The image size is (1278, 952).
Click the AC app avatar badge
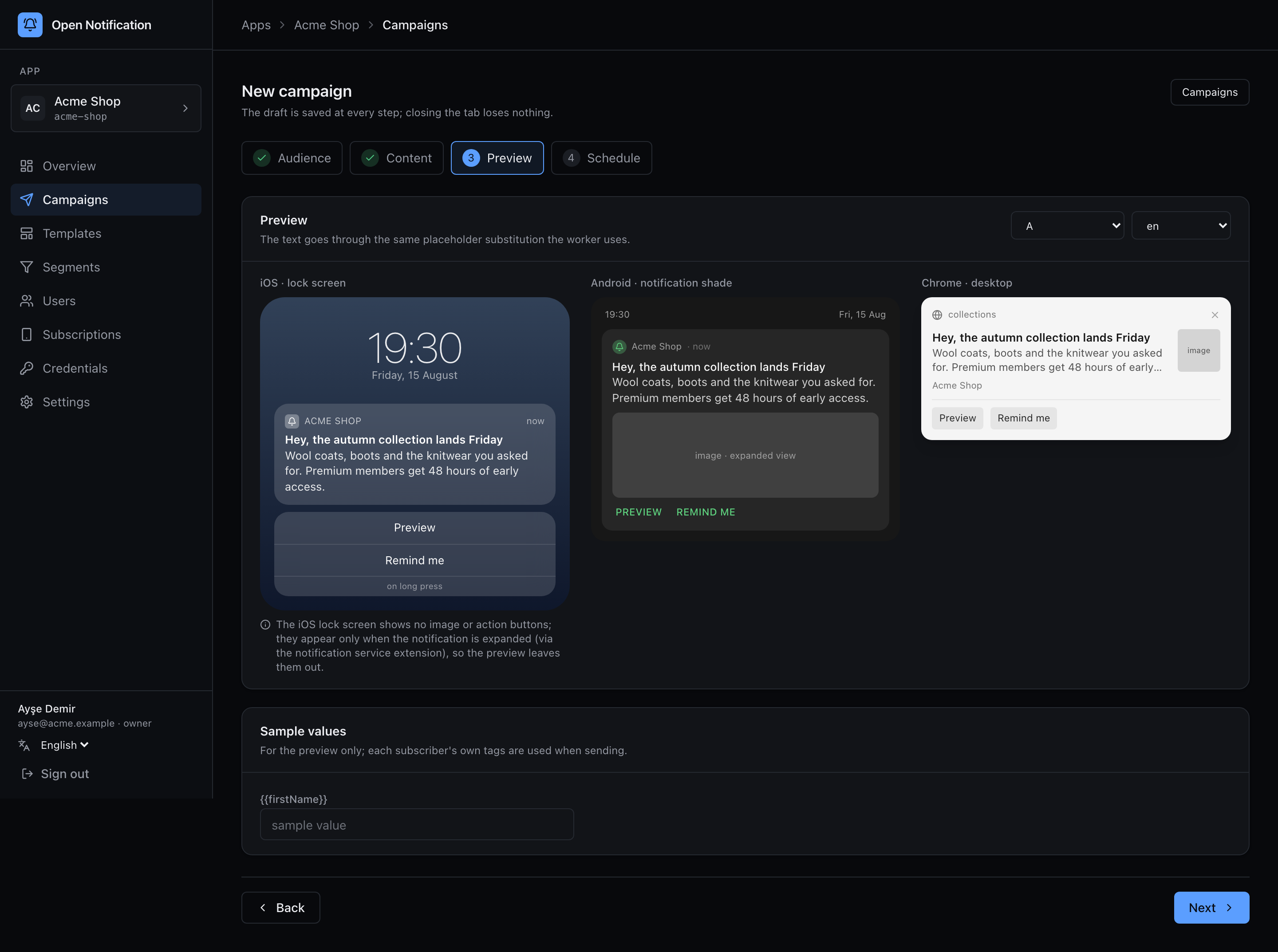coord(33,108)
